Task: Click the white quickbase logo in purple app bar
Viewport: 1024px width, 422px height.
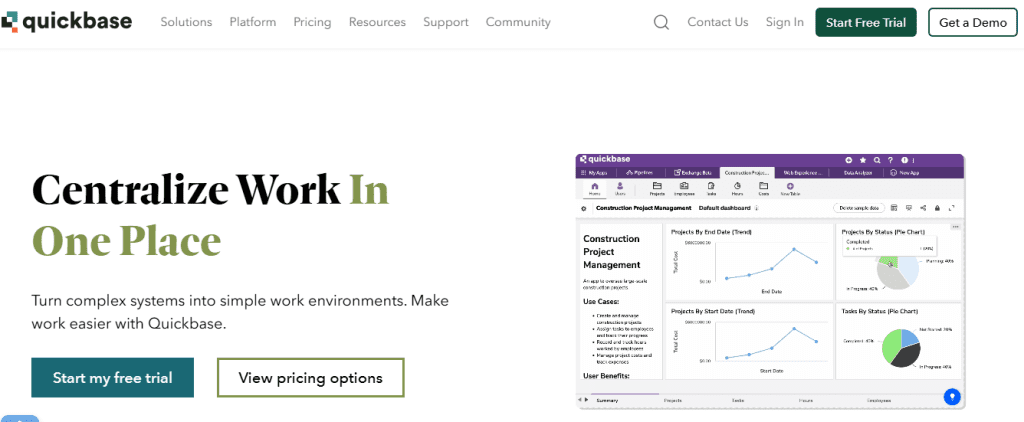Action: [x=605, y=159]
